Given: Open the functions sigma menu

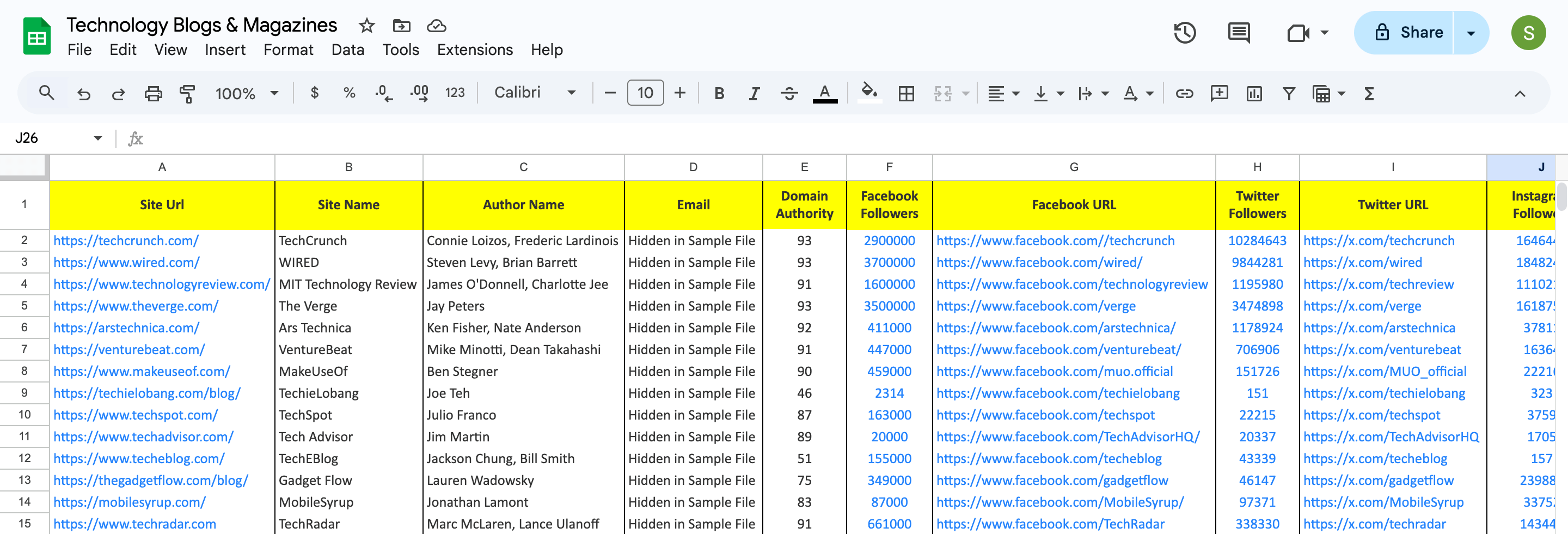Looking at the screenshot, I should pos(1368,93).
